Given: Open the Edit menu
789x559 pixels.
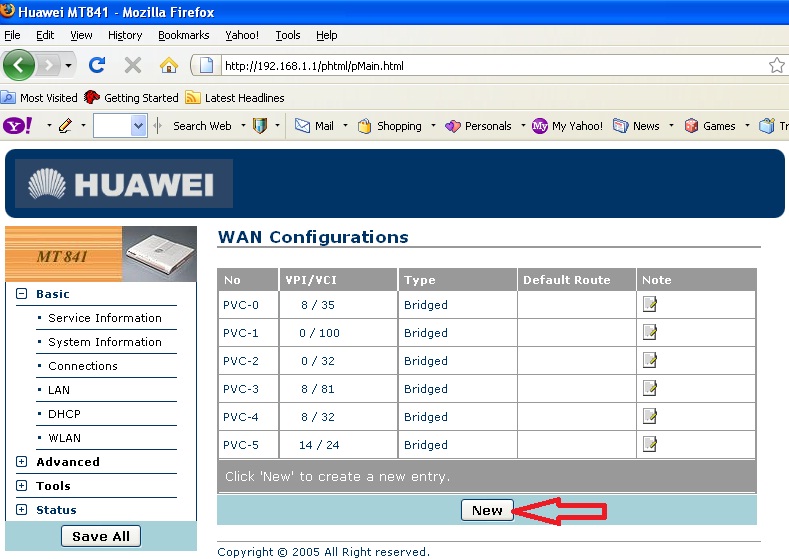Looking at the screenshot, I should (45, 35).
